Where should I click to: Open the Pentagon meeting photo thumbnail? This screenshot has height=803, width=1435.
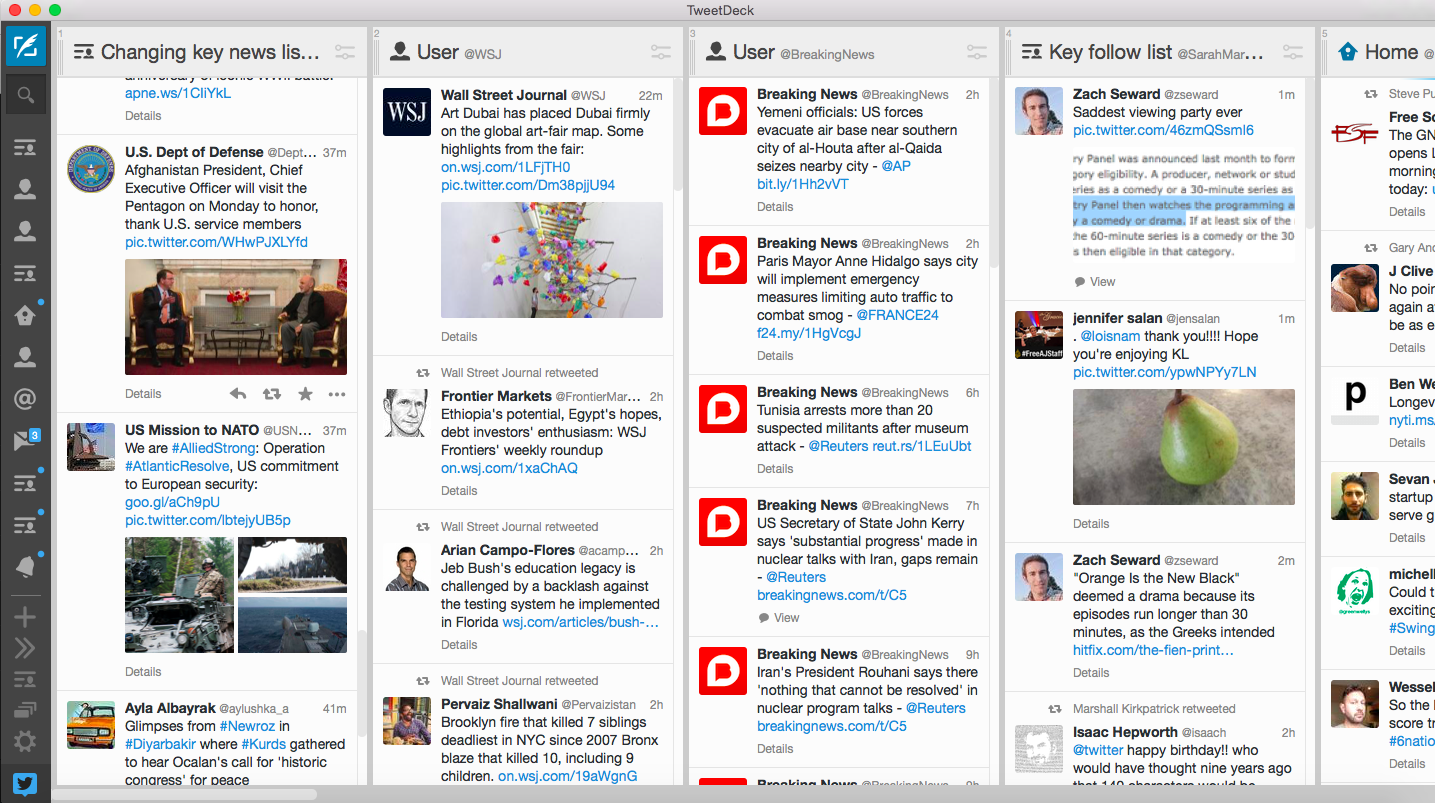point(236,317)
